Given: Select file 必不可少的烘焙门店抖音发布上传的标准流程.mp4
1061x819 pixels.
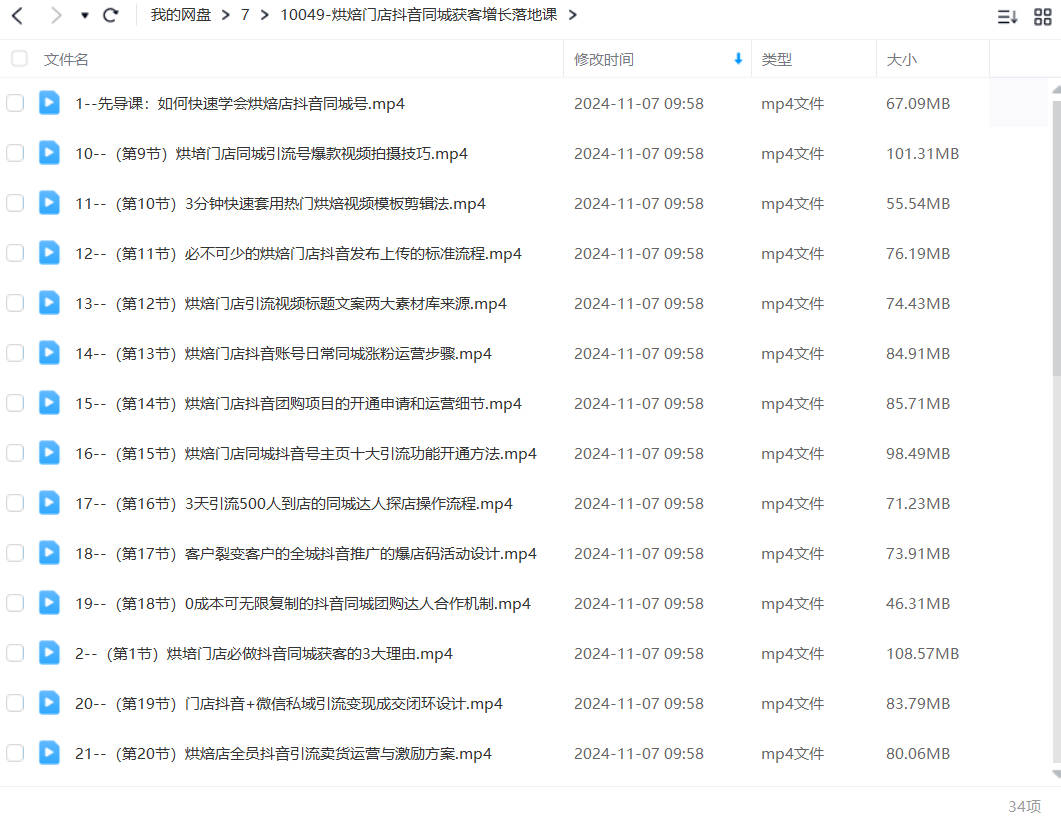Looking at the screenshot, I should point(298,254).
